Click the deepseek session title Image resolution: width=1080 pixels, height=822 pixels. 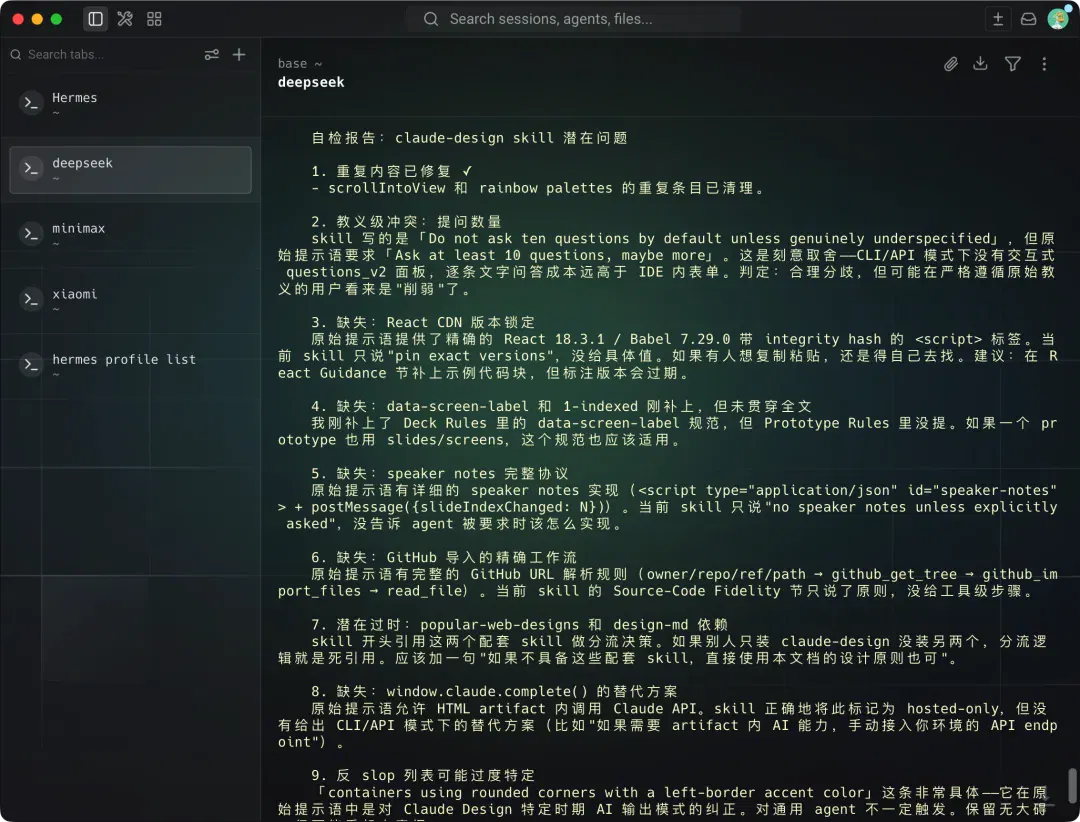311,82
